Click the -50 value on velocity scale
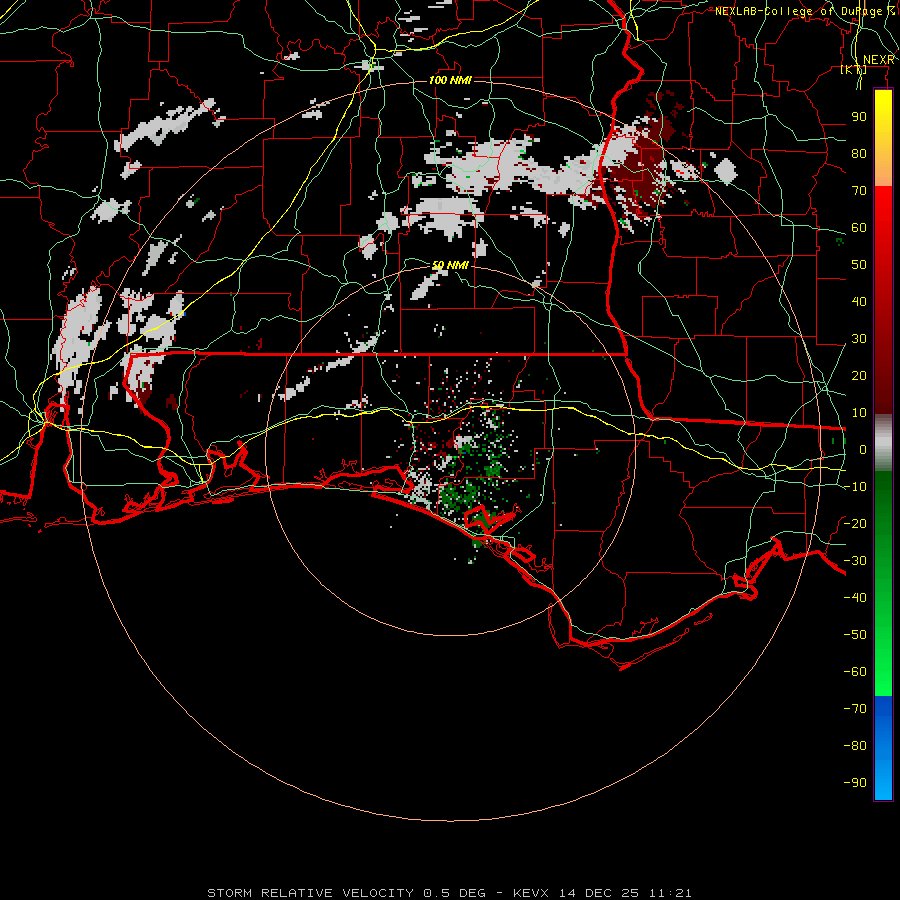Image resolution: width=900 pixels, height=900 pixels. point(855,635)
